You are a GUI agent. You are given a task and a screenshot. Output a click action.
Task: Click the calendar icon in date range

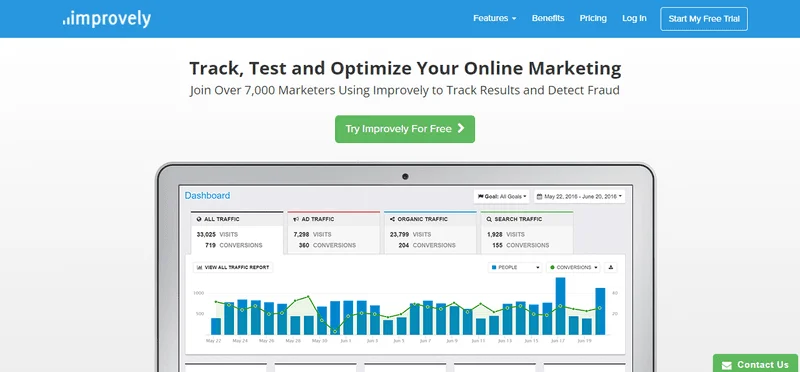click(539, 196)
